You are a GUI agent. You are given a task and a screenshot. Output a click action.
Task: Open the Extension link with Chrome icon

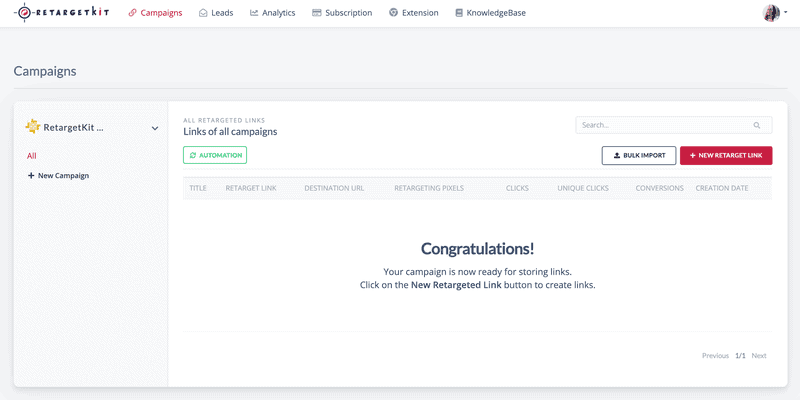pos(413,13)
